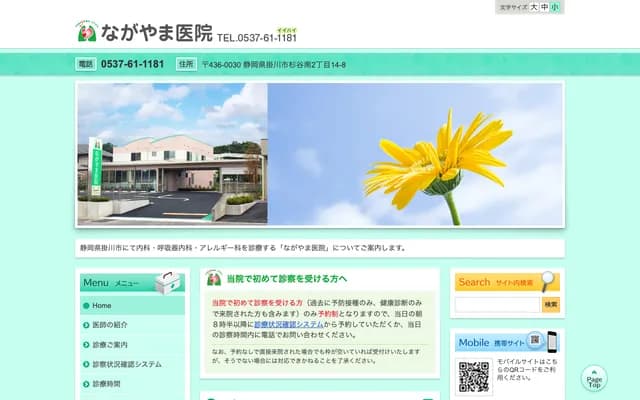
Task: Click the Search サイト内検索 header
Action: 507,282
